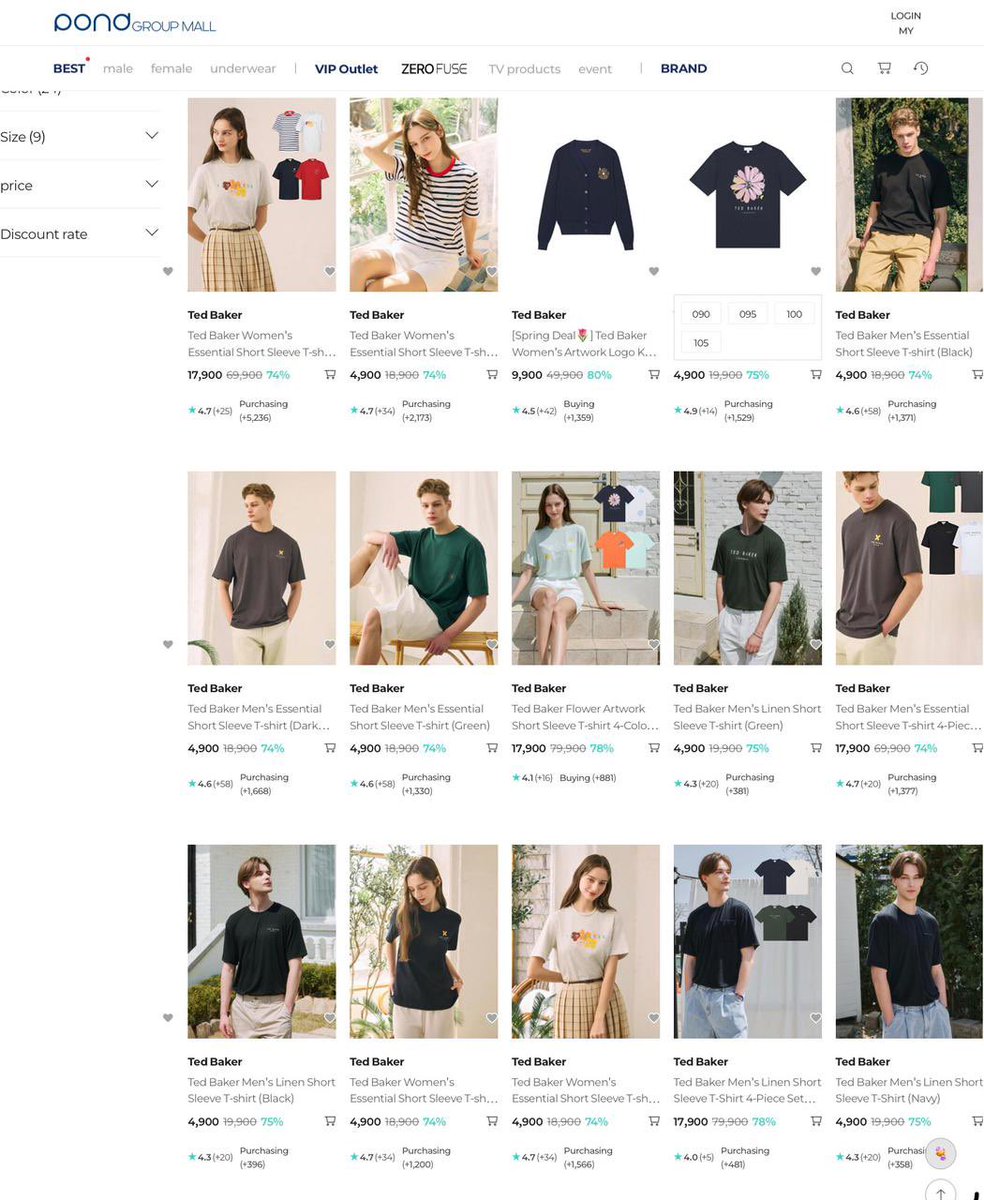This screenshot has height=1200, width=984.
Task: Select size 105
Action: (701, 343)
